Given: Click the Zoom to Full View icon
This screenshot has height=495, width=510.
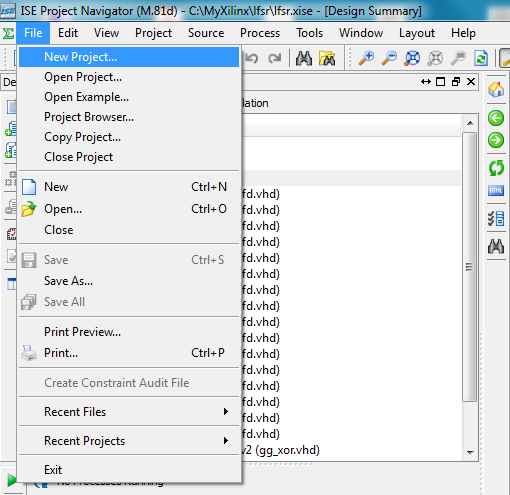Looking at the screenshot, I should (412, 59).
